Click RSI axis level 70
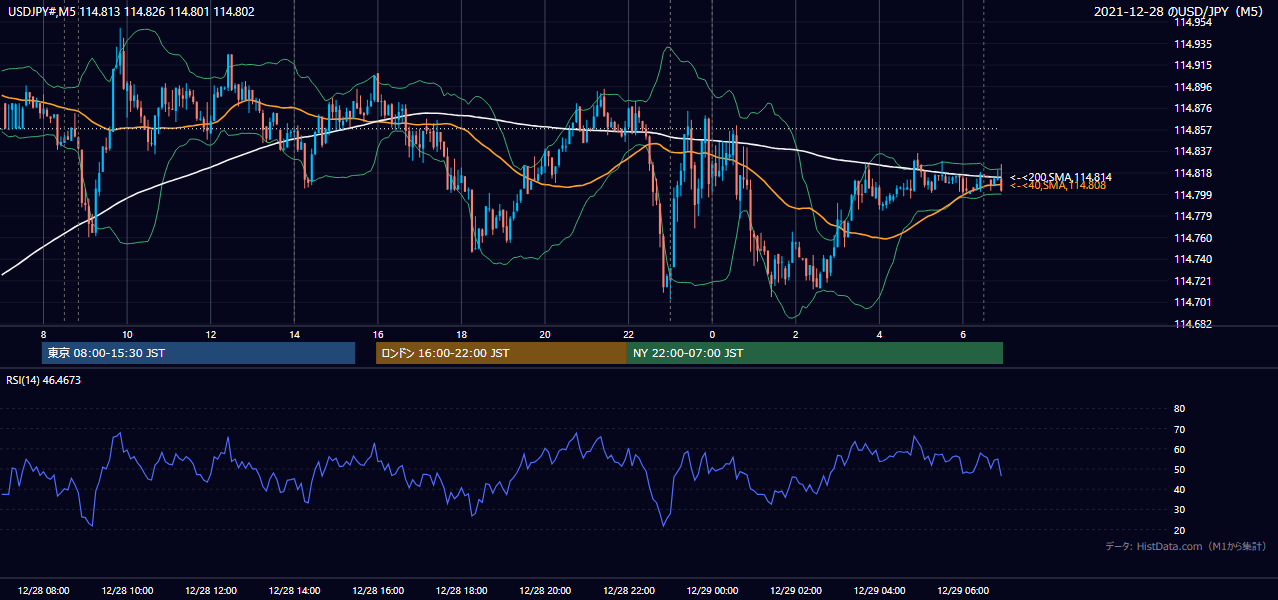This screenshot has width=1278, height=600. [1179, 429]
